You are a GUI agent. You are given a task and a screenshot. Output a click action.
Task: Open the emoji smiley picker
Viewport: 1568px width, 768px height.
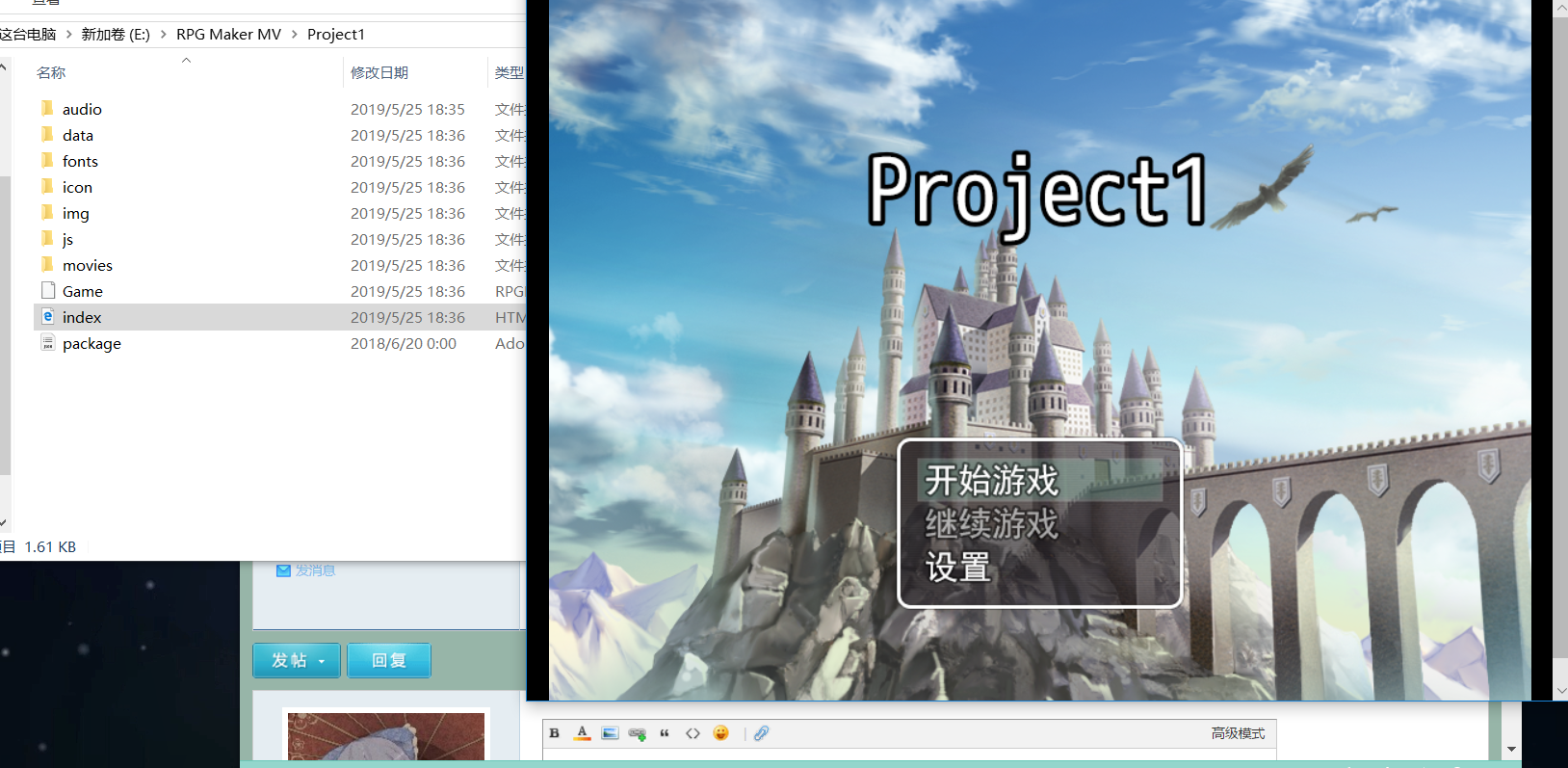click(720, 733)
